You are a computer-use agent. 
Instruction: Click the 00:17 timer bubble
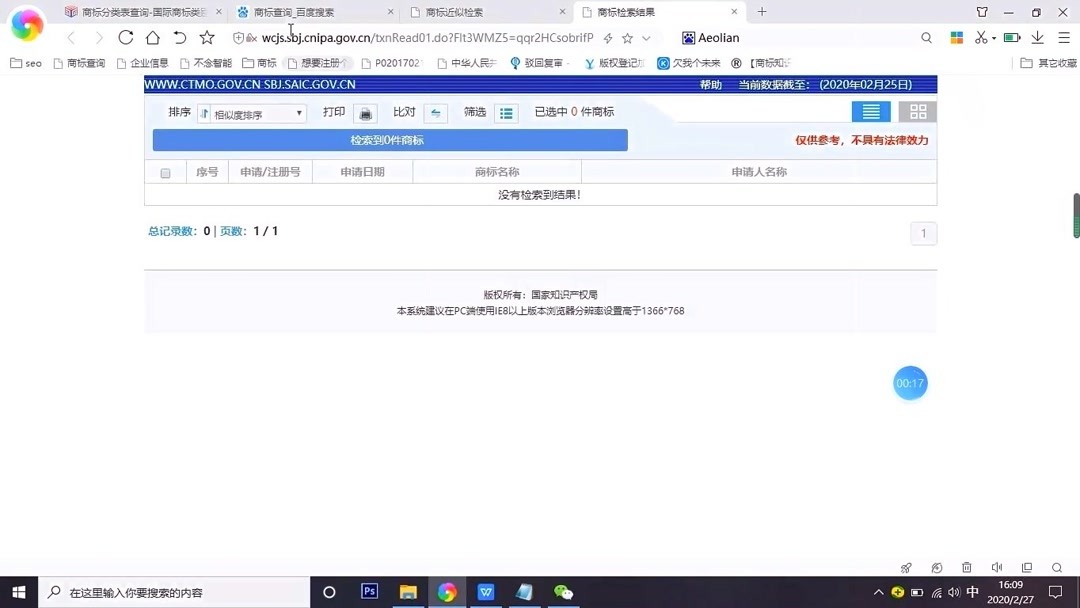tap(909, 383)
